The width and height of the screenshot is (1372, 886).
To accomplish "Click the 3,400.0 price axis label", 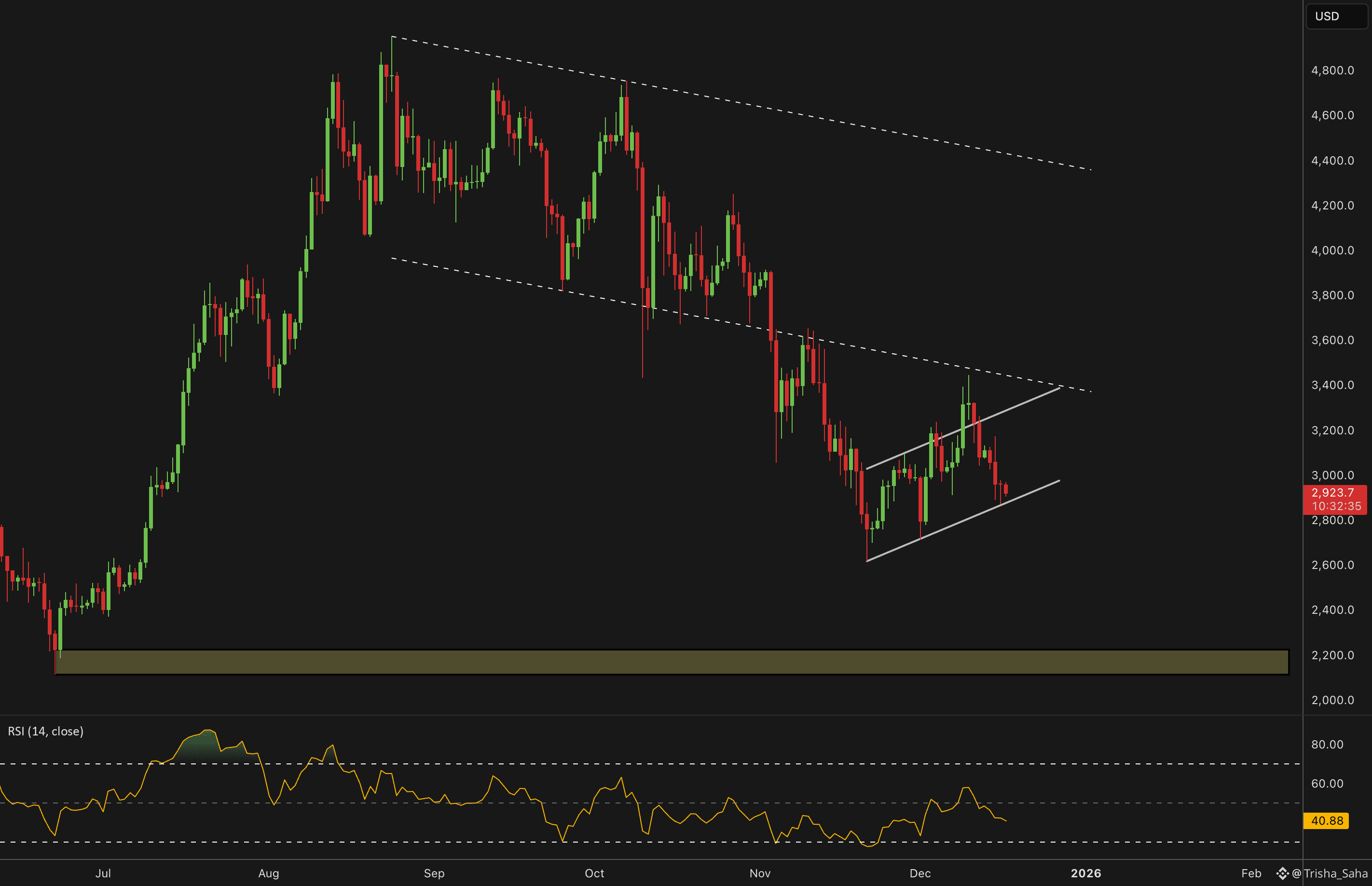I will [1332, 385].
